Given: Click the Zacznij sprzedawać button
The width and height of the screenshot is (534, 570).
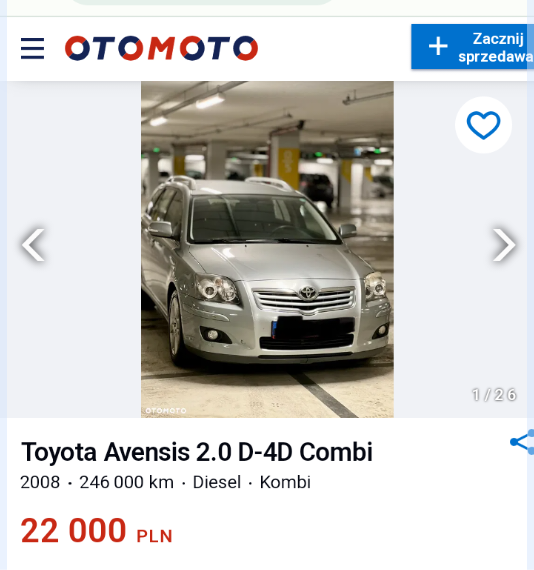Looking at the screenshot, I should (x=472, y=47).
